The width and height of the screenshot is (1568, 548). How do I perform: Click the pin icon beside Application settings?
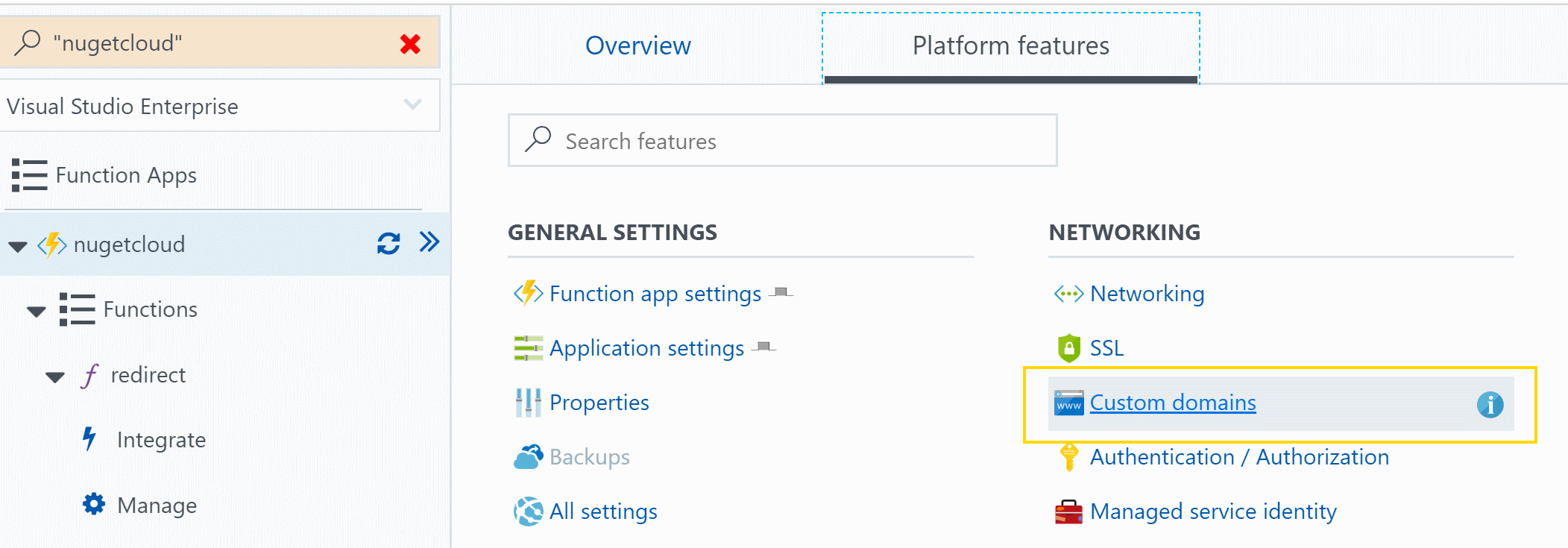pos(763,347)
